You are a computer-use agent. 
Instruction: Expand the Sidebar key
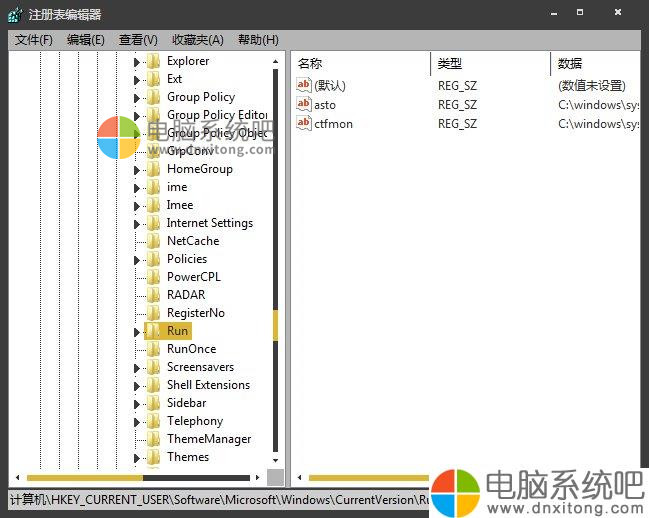coord(137,404)
